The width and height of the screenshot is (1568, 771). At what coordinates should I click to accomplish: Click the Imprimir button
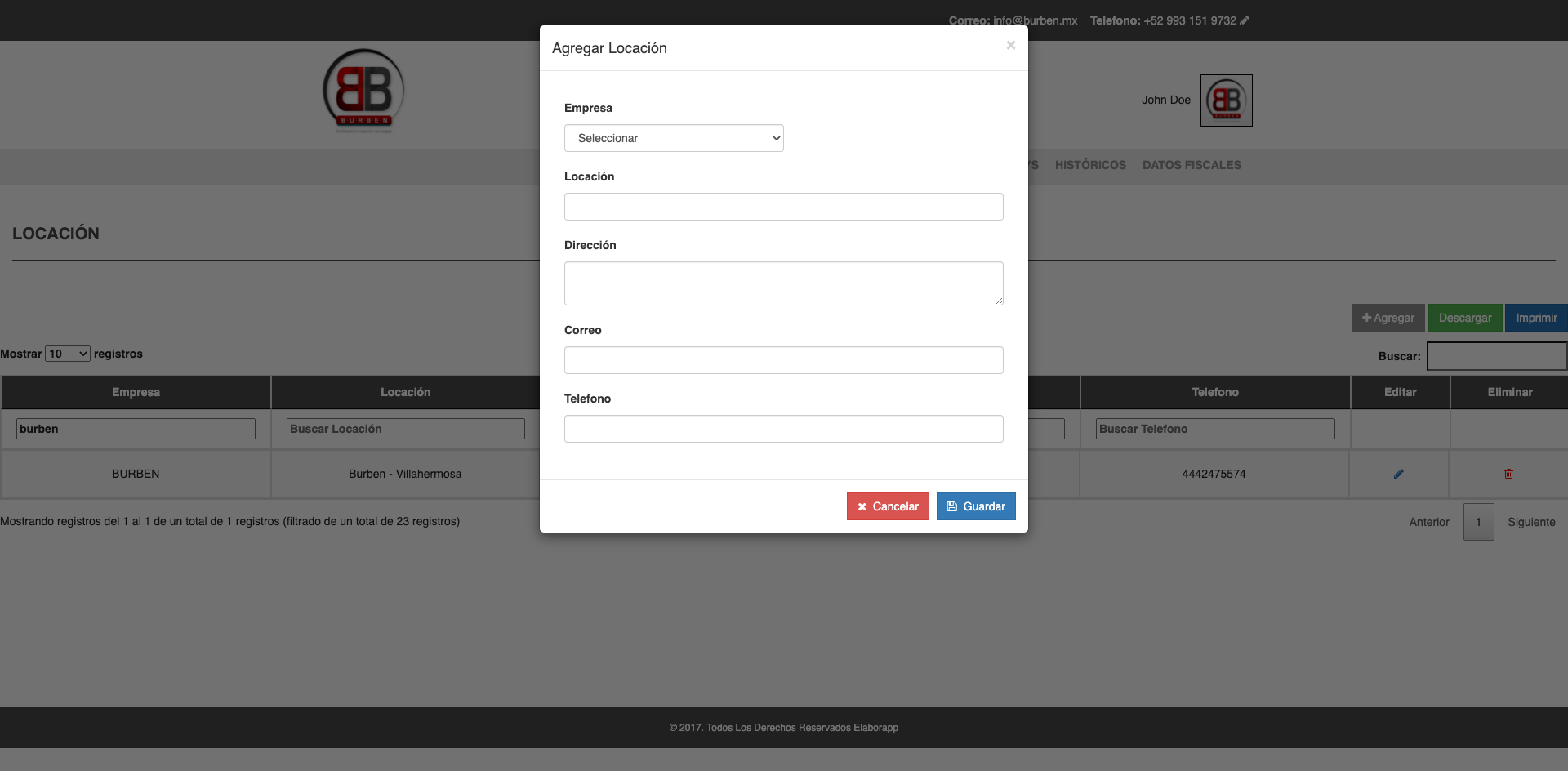[1535, 318]
